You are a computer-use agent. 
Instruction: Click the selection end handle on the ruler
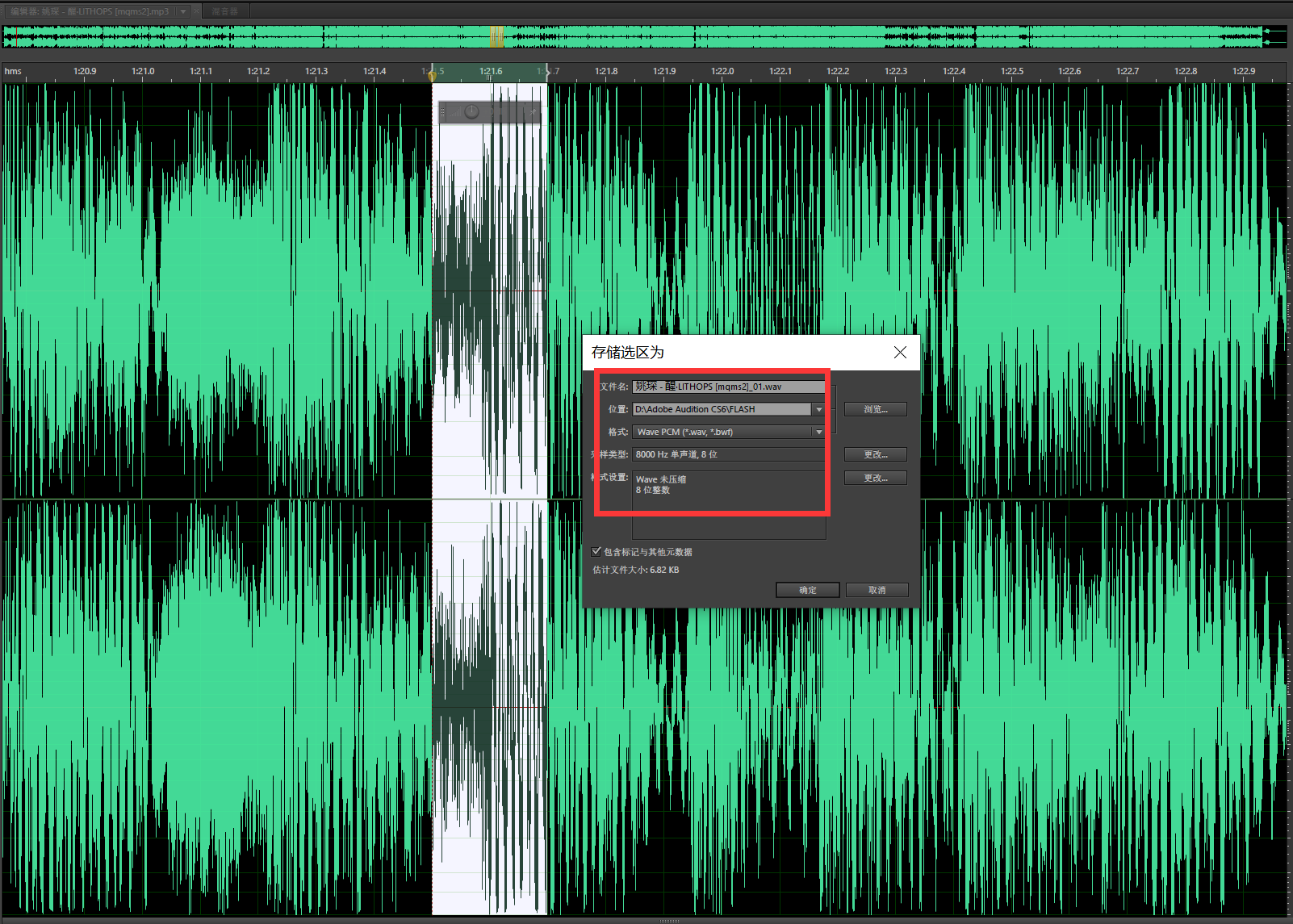click(x=548, y=73)
